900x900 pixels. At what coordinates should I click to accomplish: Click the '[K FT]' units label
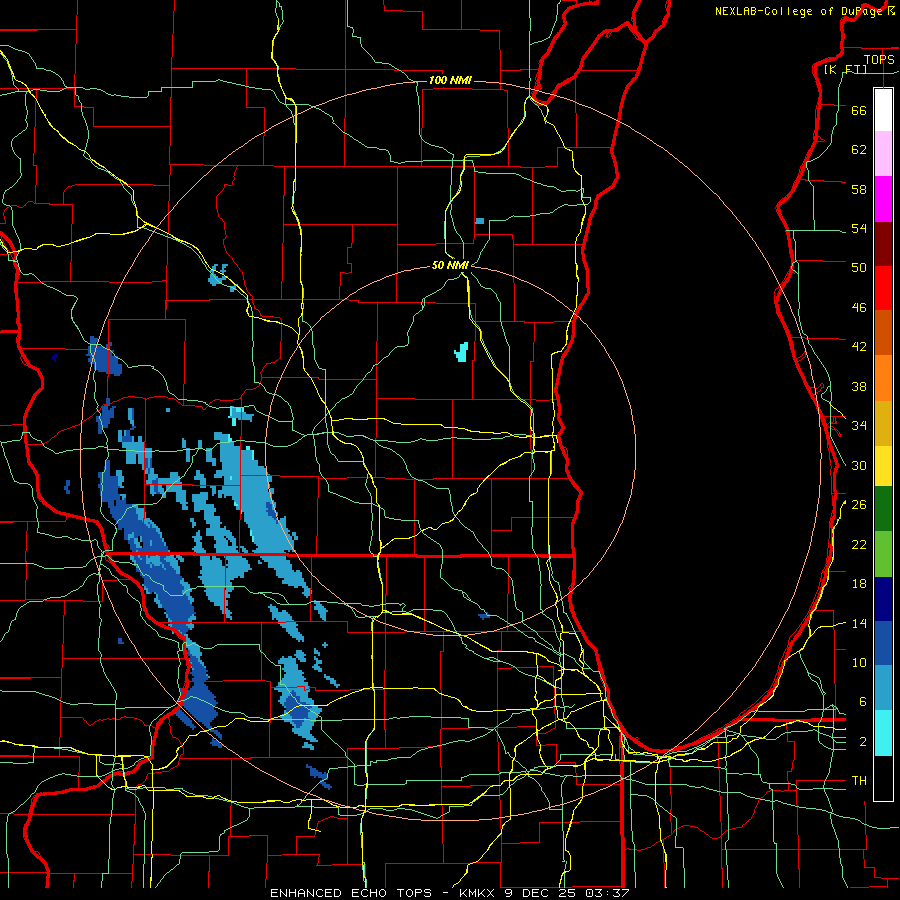point(845,69)
